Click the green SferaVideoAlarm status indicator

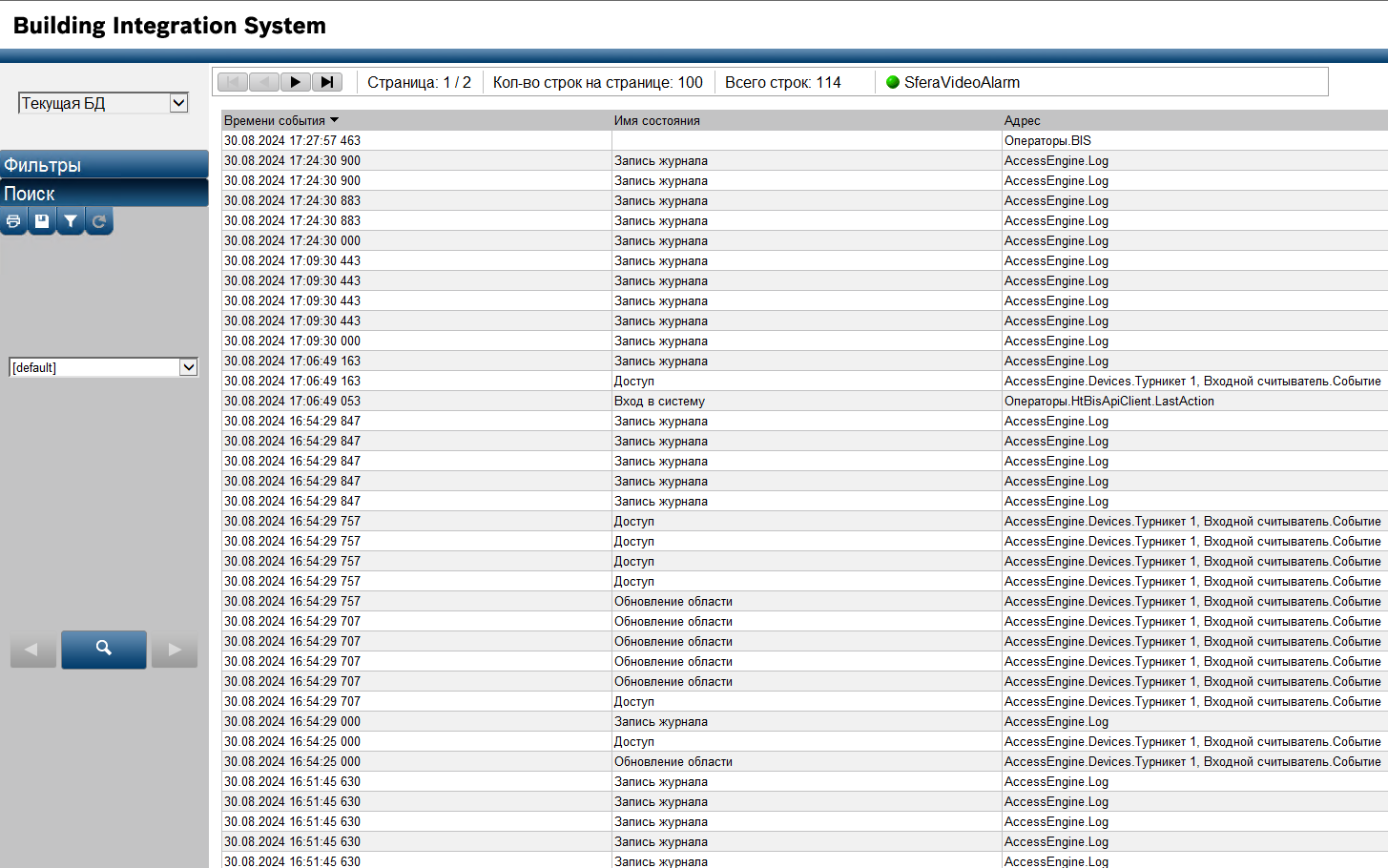893,82
